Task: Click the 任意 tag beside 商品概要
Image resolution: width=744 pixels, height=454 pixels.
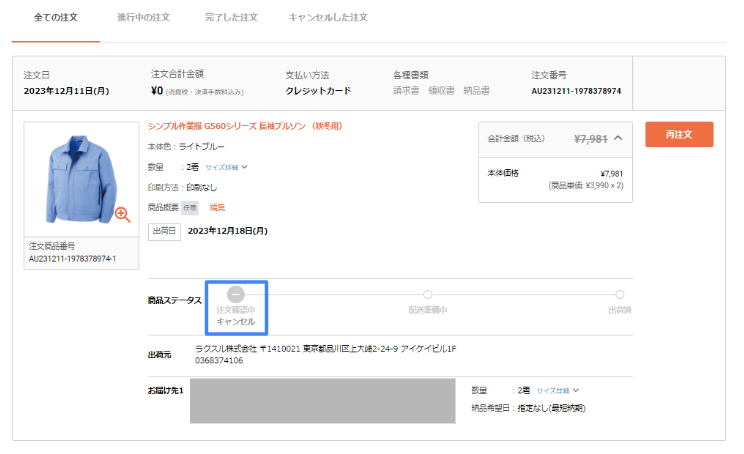Action: click(x=190, y=208)
